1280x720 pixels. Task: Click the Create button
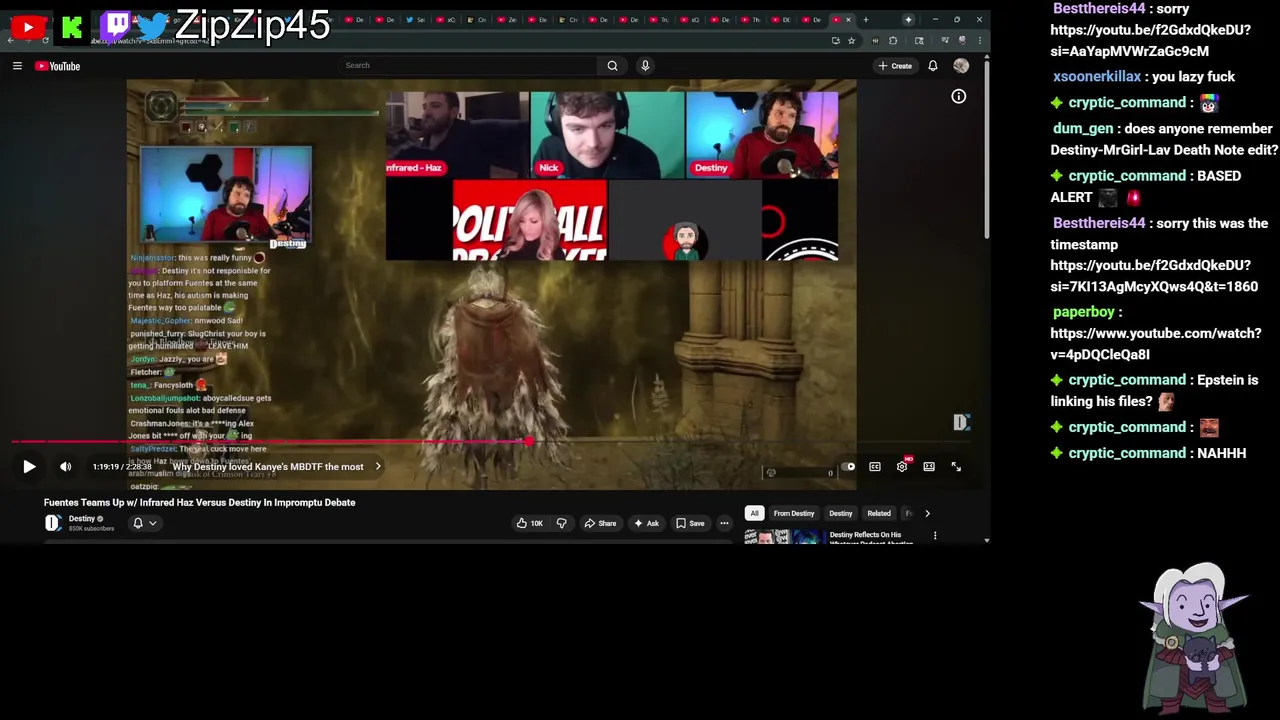895,66
